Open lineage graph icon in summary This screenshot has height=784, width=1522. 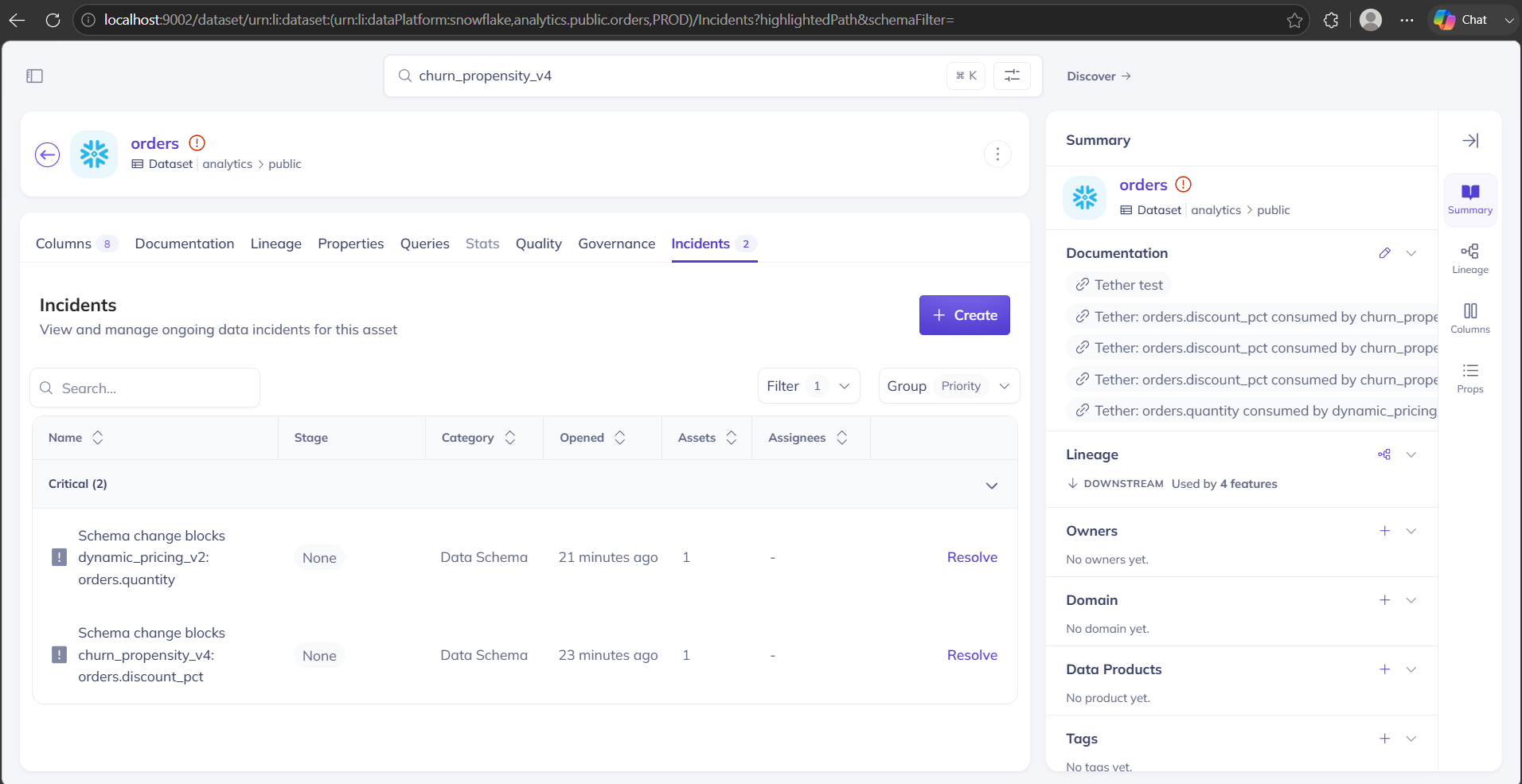[x=1385, y=454]
